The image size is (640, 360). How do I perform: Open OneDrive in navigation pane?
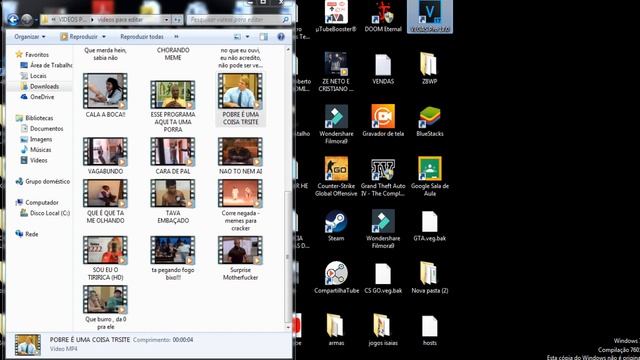point(37,97)
